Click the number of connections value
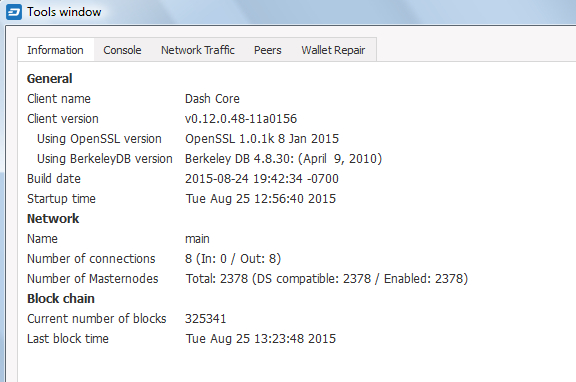 click(233, 259)
